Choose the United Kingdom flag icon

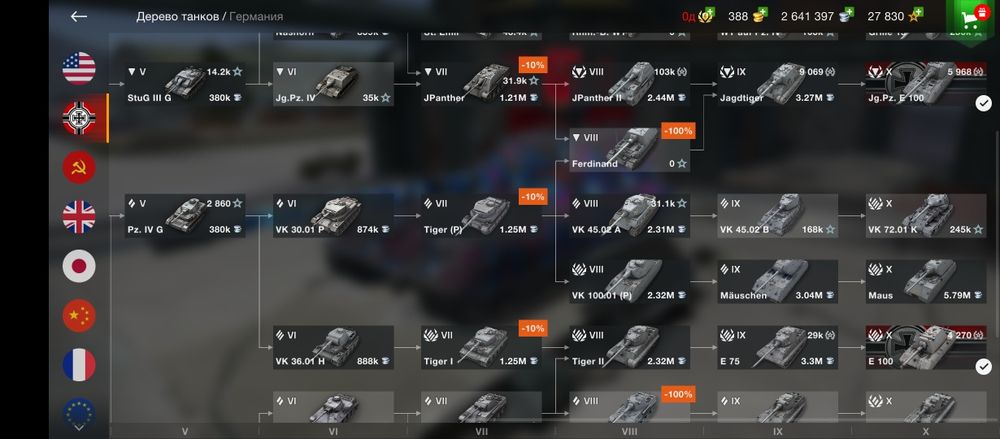(x=79, y=217)
